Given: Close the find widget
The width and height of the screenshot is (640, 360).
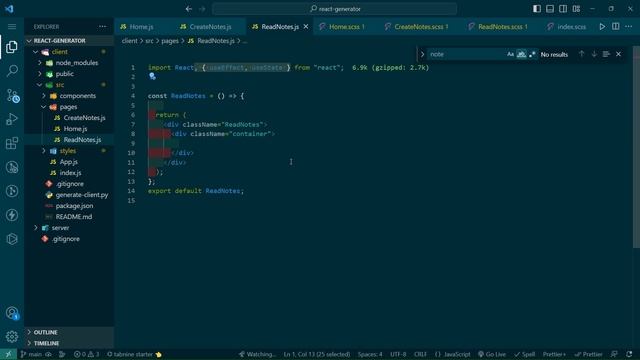Looking at the screenshot, I should point(618,54).
